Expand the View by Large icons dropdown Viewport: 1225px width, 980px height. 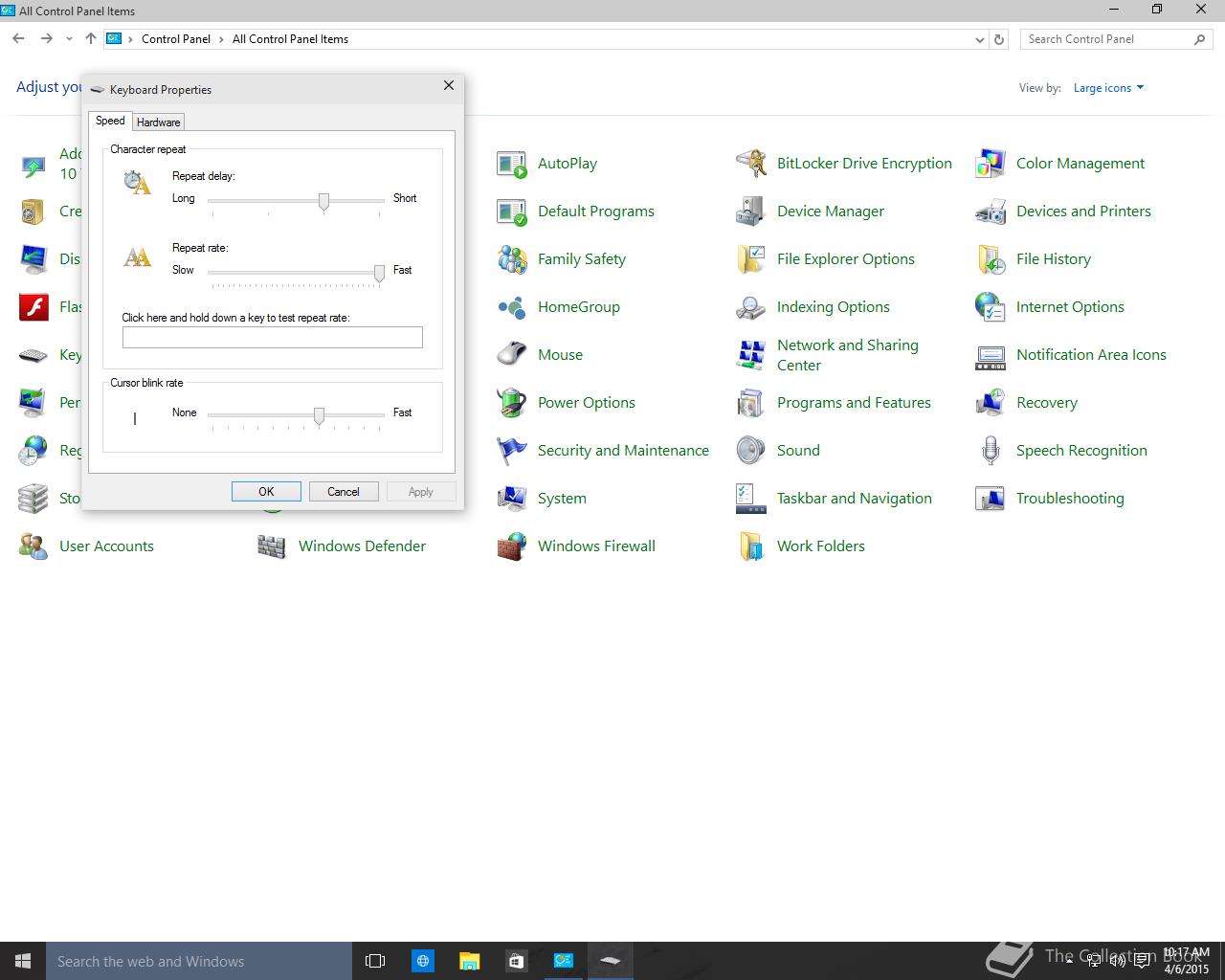click(x=1108, y=88)
